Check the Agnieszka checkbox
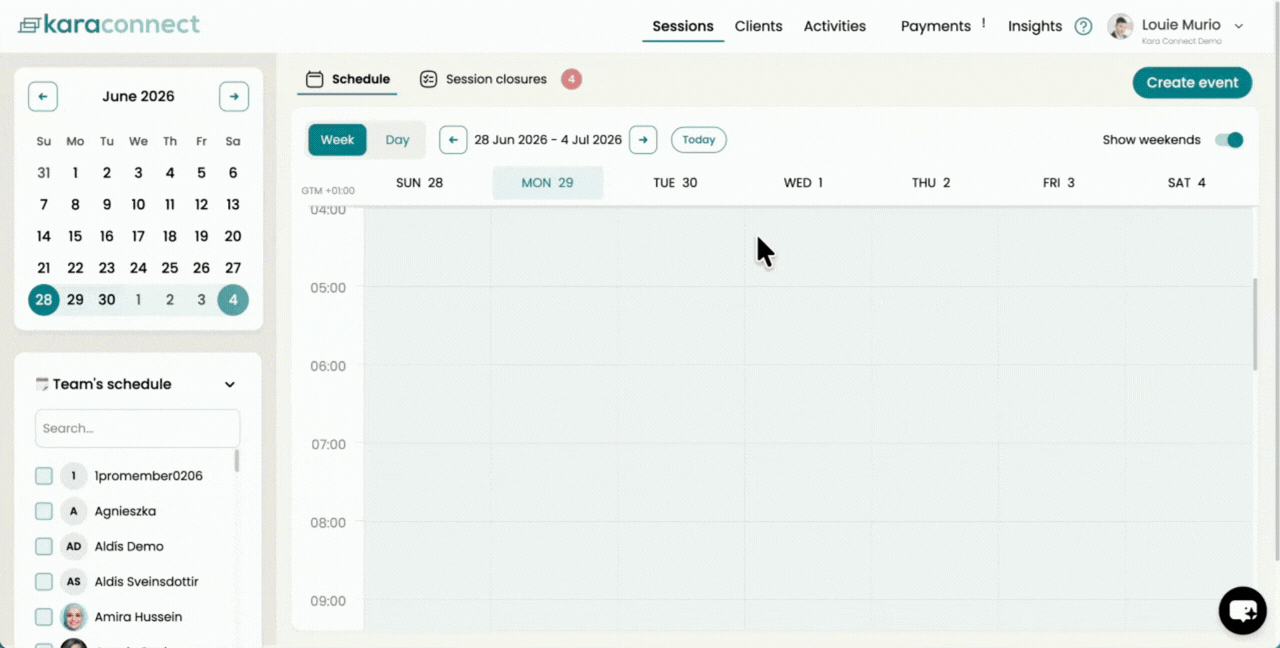1280x648 pixels. (x=44, y=511)
